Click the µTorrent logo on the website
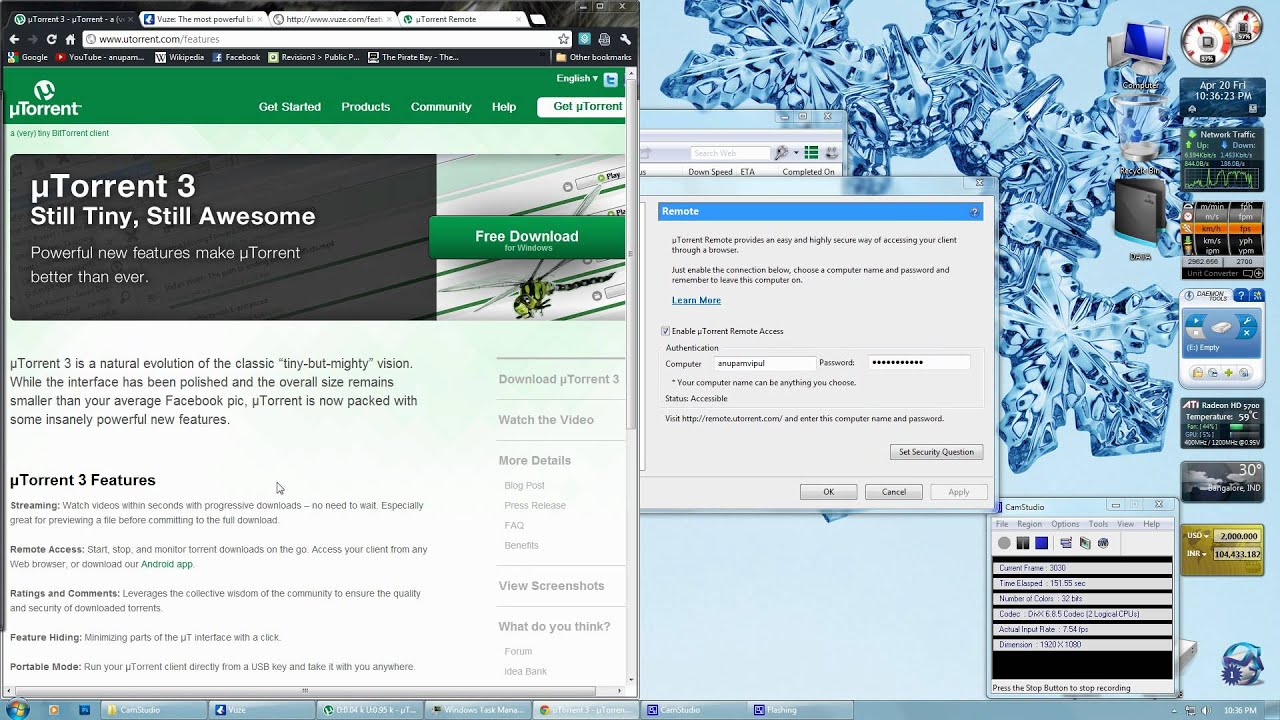 [x=45, y=100]
